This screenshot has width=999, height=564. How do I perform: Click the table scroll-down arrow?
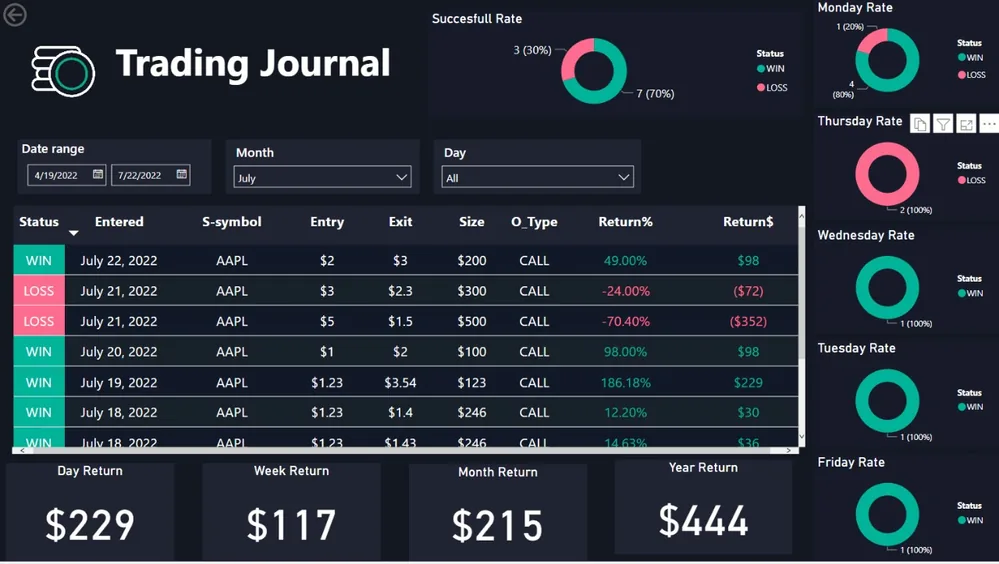click(801, 437)
